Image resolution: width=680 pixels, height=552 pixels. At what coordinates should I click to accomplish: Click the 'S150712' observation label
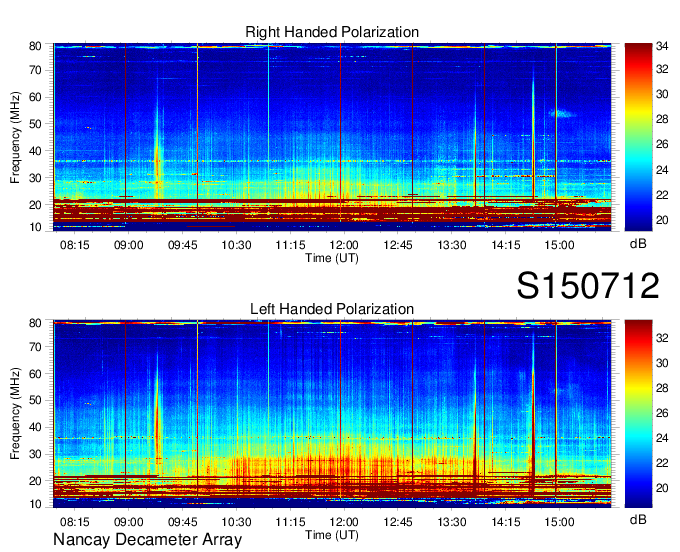(x=588, y=286)
